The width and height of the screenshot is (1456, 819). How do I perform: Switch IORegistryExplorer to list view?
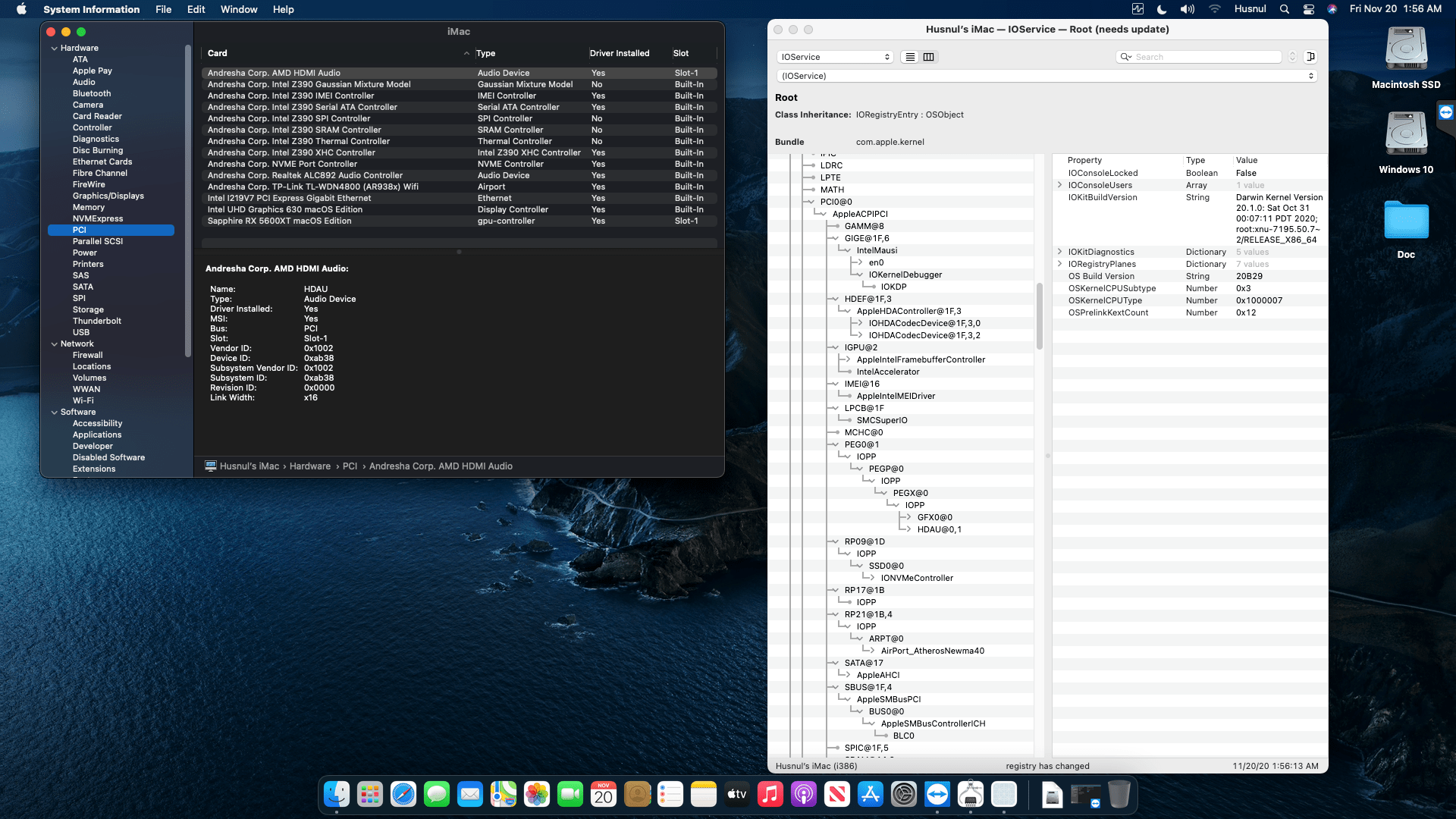point(909,57)
